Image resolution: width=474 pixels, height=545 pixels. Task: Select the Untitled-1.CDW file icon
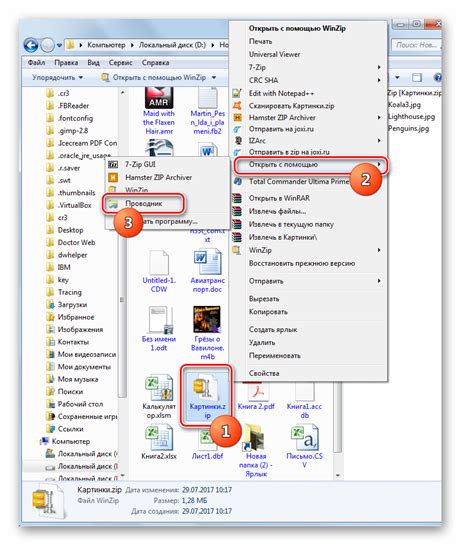click(159, 262)
